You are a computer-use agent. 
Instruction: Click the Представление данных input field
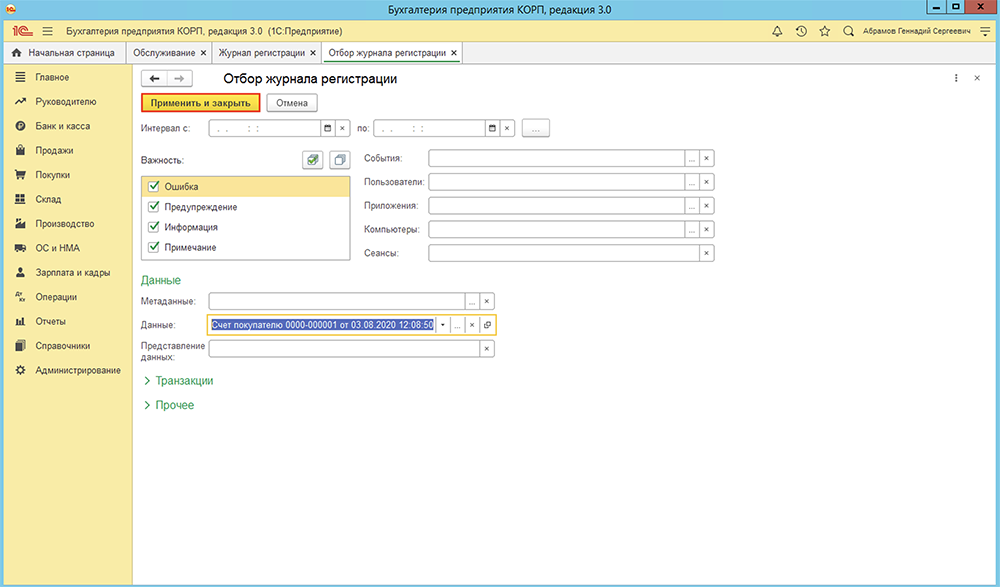tap(344, 348)
